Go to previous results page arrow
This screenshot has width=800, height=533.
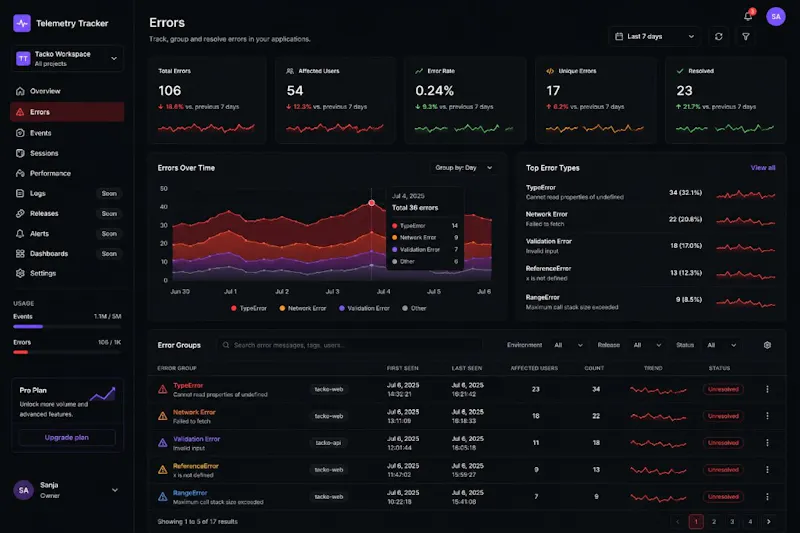(678, 521)
